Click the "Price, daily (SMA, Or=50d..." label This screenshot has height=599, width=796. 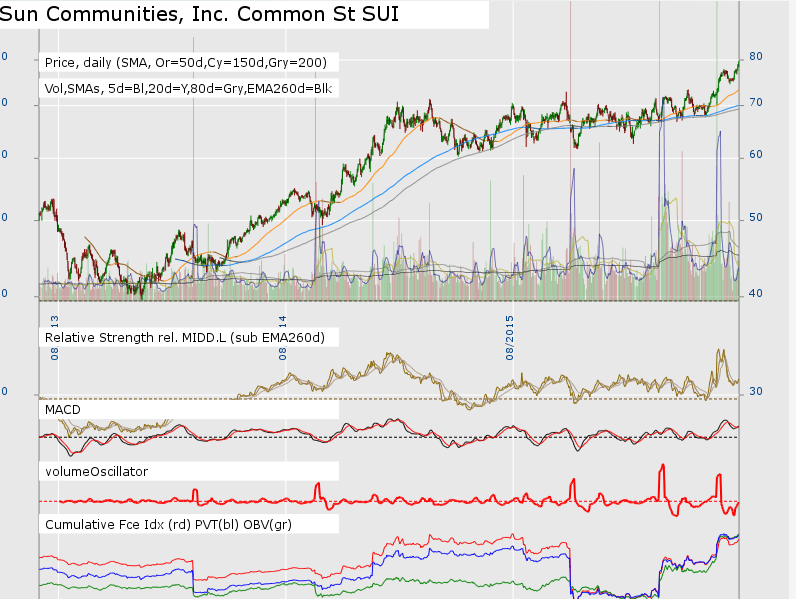(x=186, y=62)
